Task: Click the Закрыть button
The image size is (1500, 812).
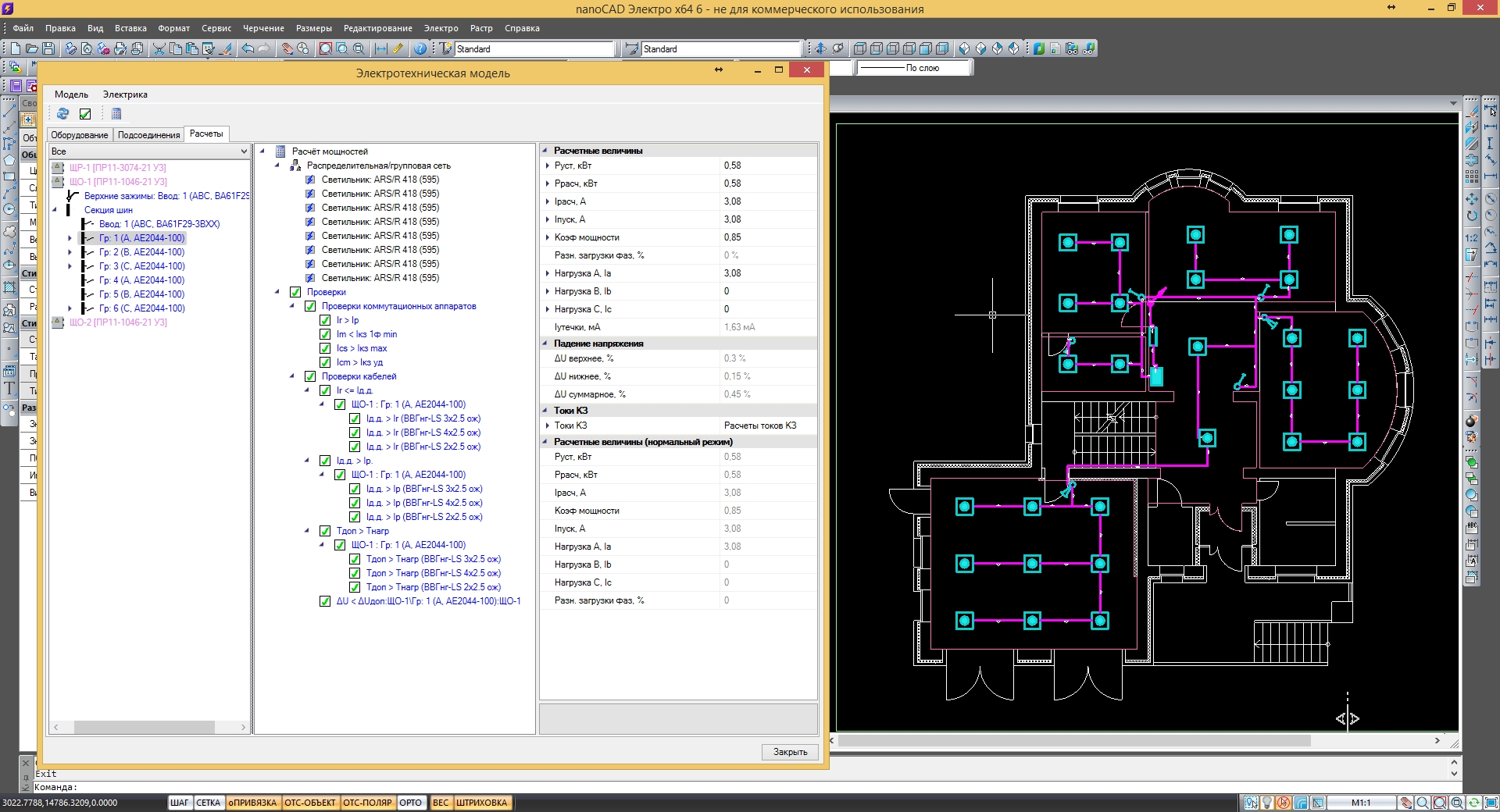Action: click(790, 752)
